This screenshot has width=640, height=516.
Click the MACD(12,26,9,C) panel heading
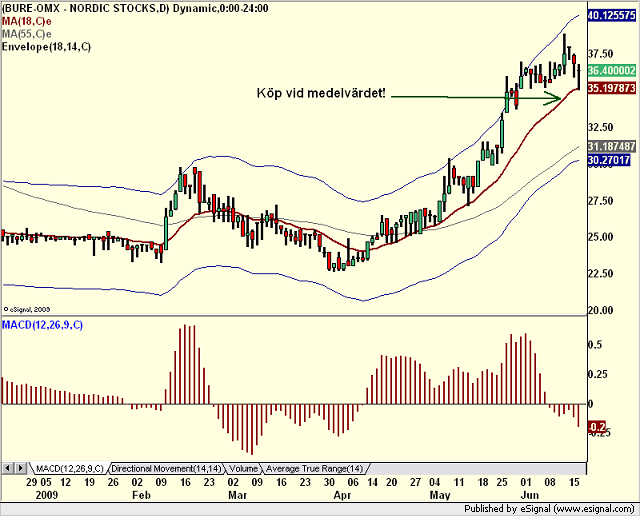tap(42, 325)
